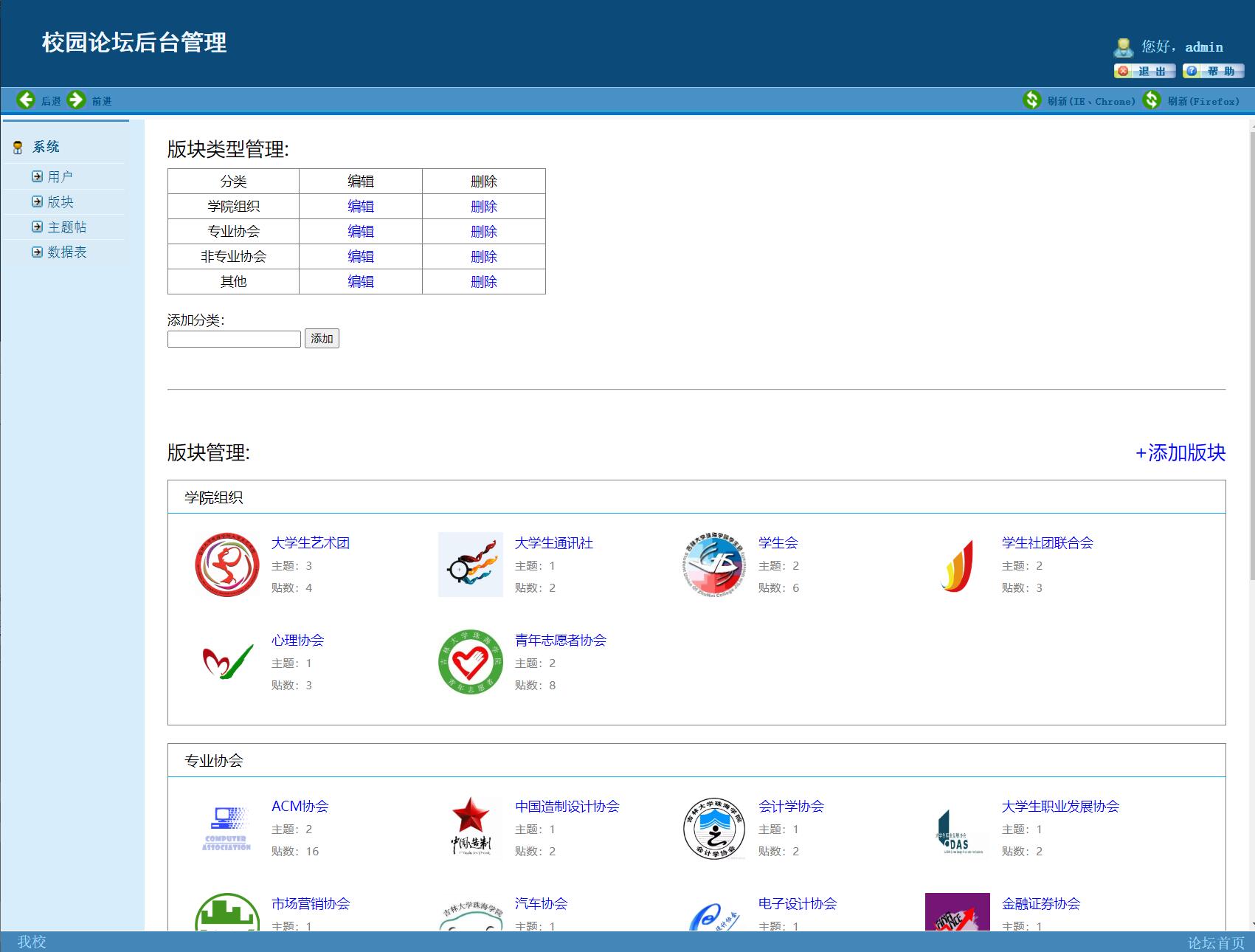Click the 添加 button to add category

(x=322, y=338)
